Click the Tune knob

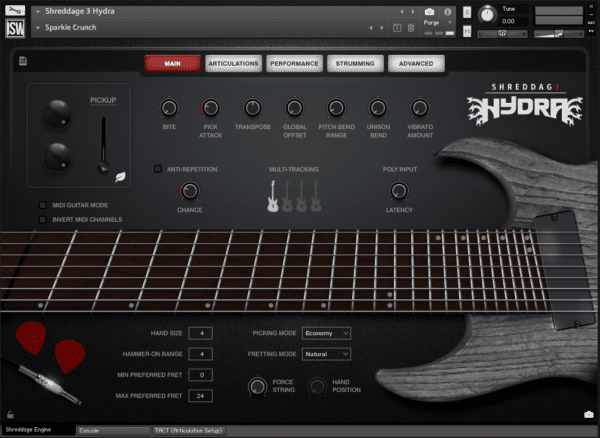point(488,15)
